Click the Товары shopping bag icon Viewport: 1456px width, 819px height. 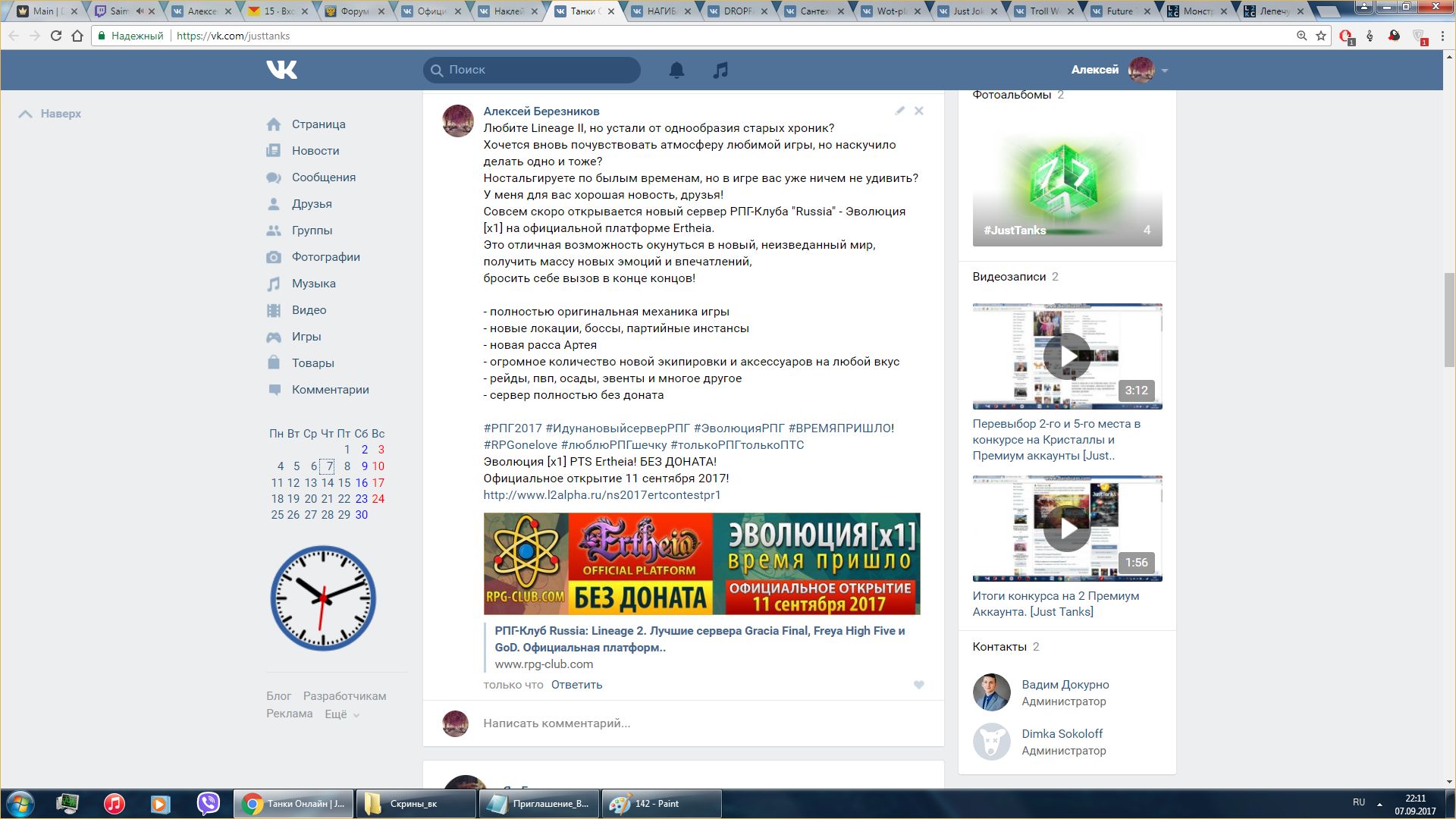click(274, 363)
